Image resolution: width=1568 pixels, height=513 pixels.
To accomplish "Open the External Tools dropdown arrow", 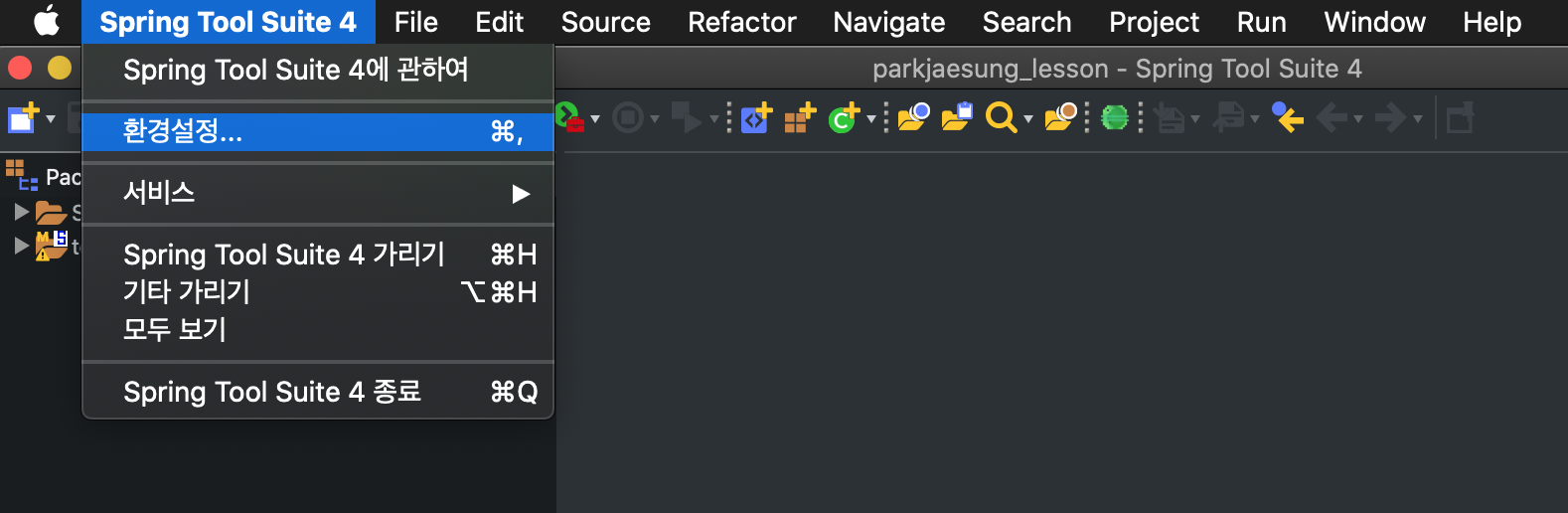I will point(595,119).
